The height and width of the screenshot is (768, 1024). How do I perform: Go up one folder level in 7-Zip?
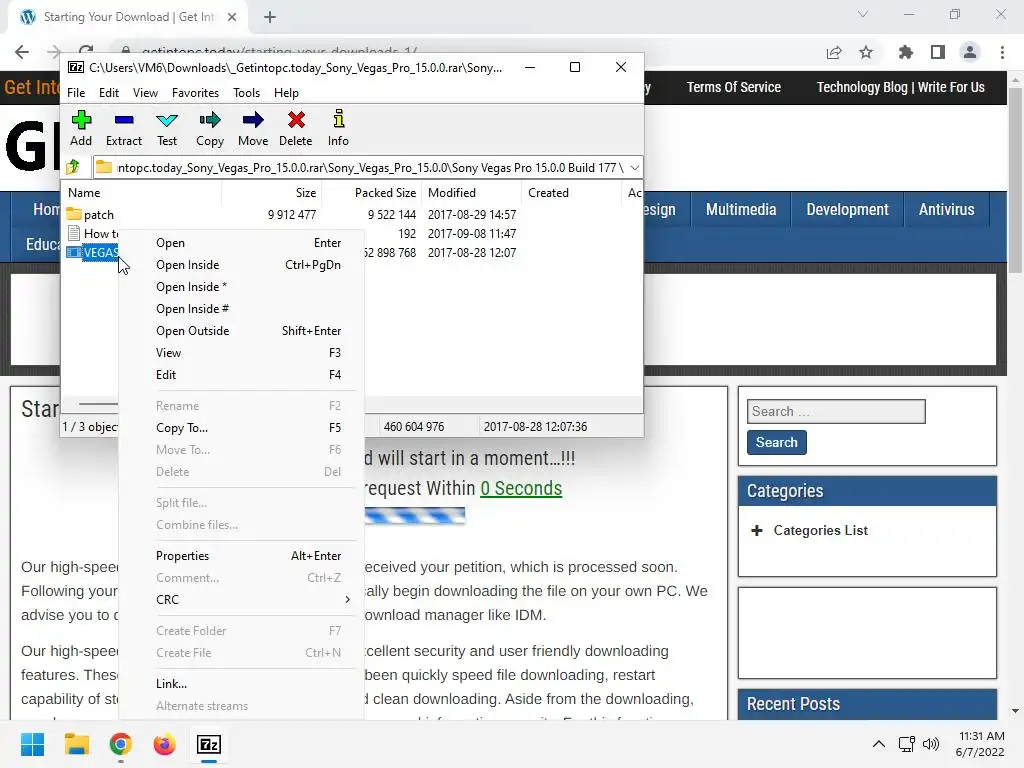(73, 167)
